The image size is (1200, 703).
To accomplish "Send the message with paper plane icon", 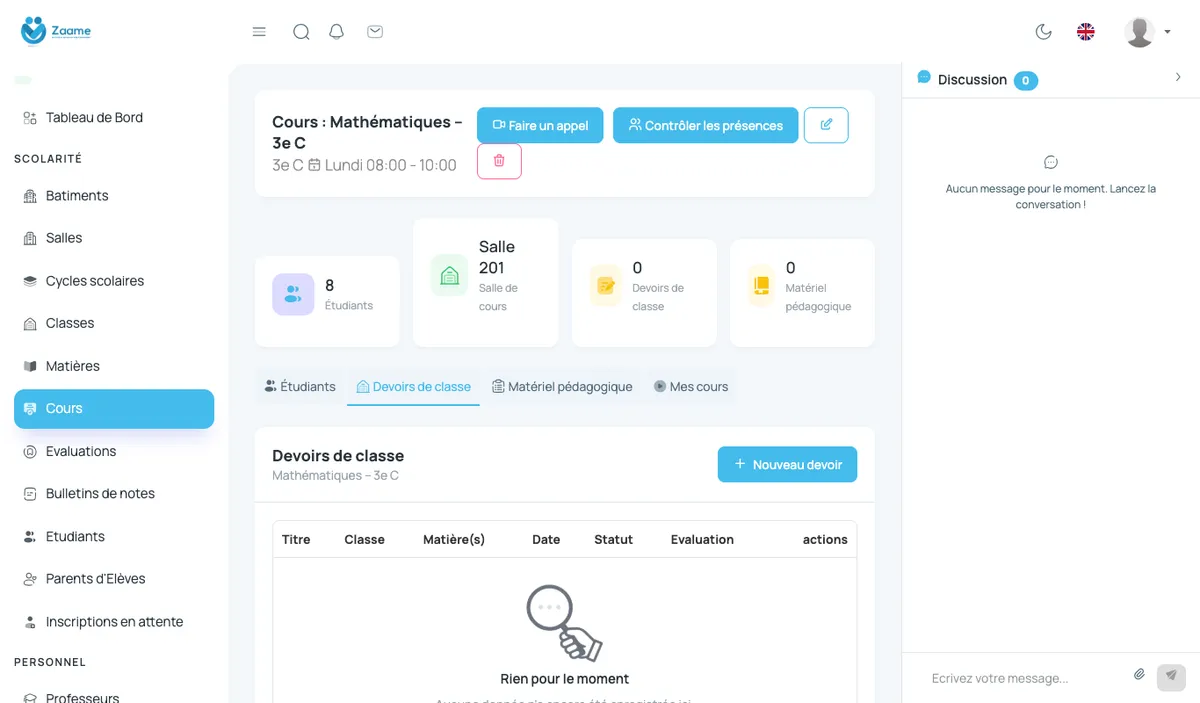I will 1171,677.
